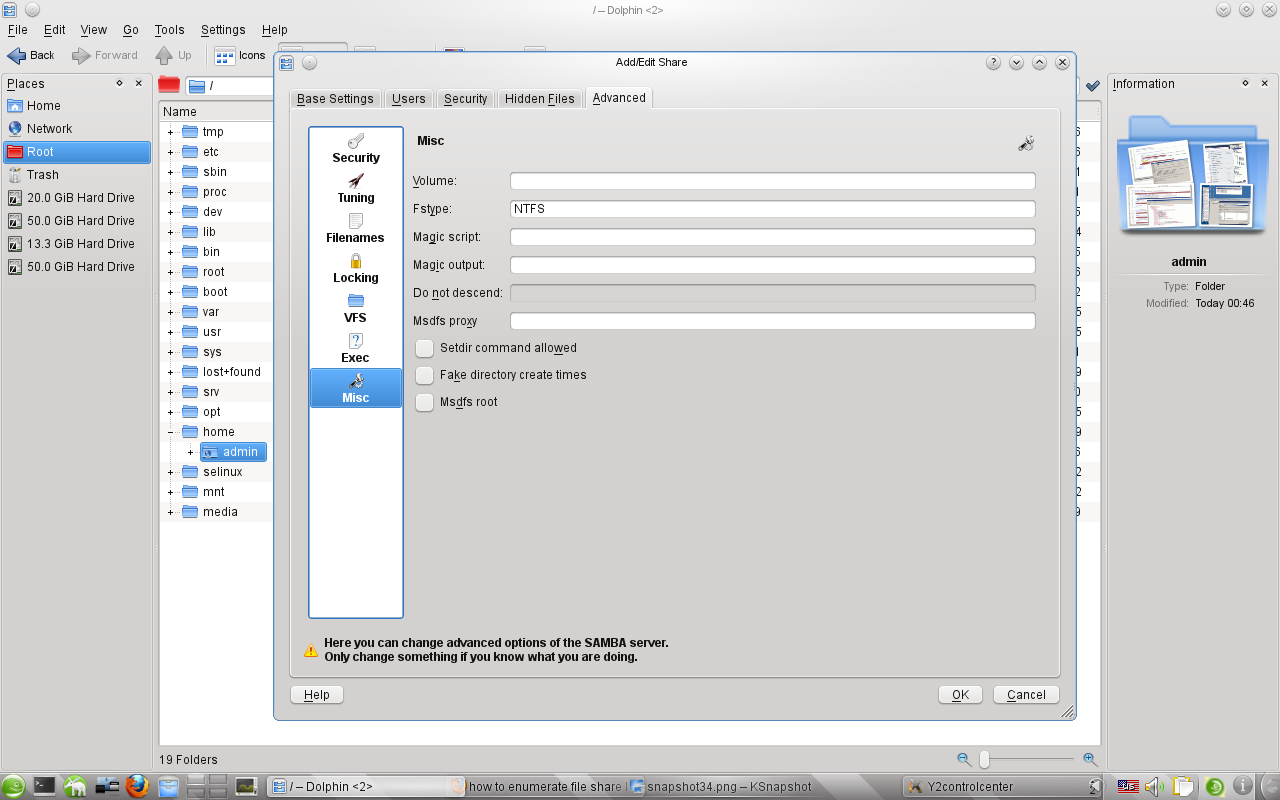
Task: Open the file manager icon in the taskbar
Action: coord(168,786)
